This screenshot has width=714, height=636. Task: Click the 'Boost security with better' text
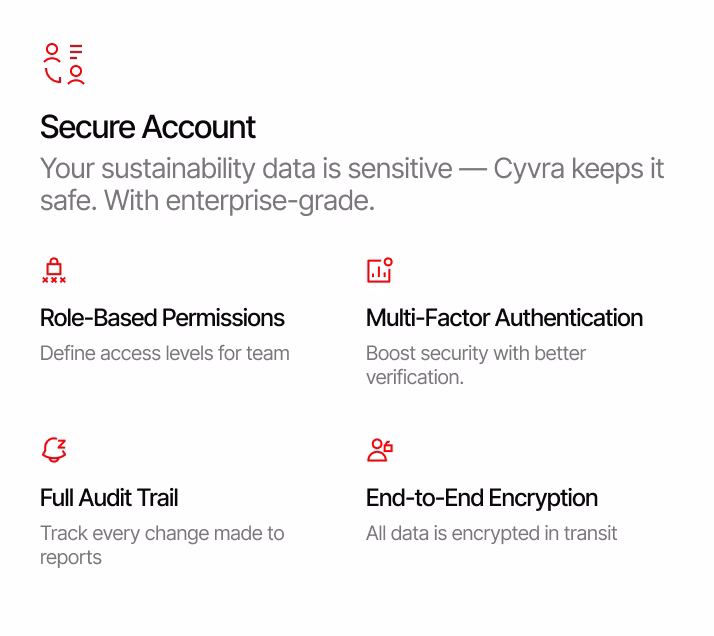tap(476, 353)
